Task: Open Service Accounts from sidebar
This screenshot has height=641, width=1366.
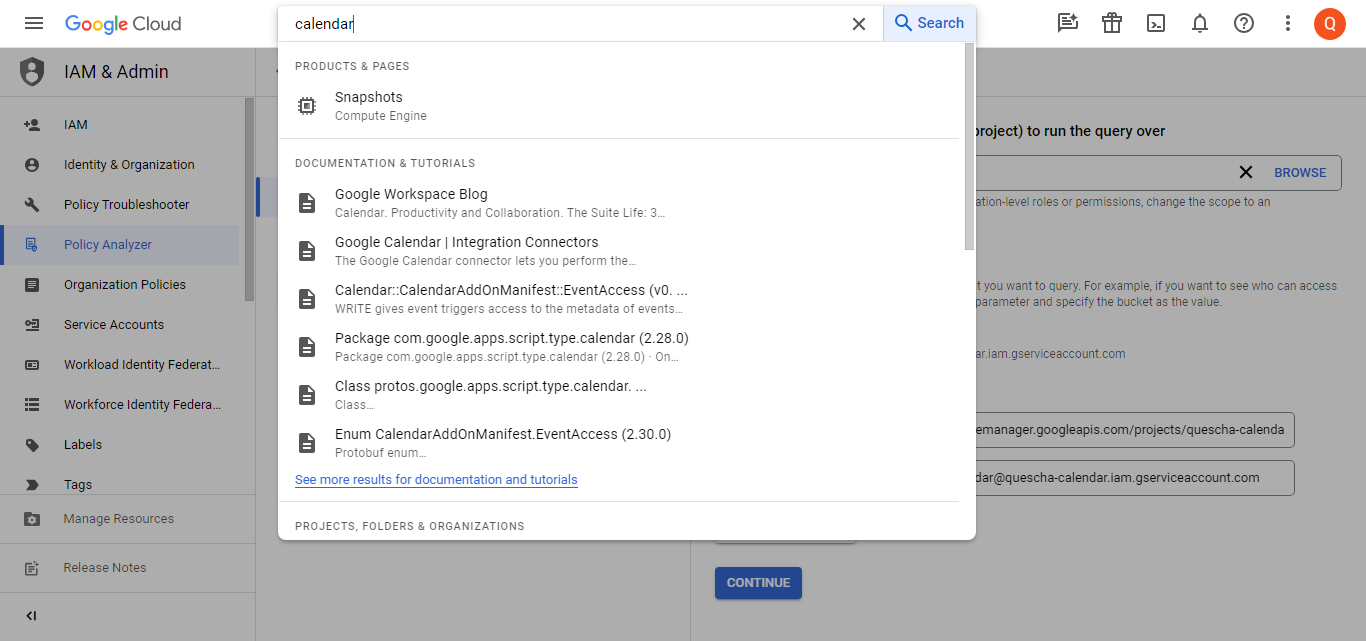Action: click(x=113, y=324)
